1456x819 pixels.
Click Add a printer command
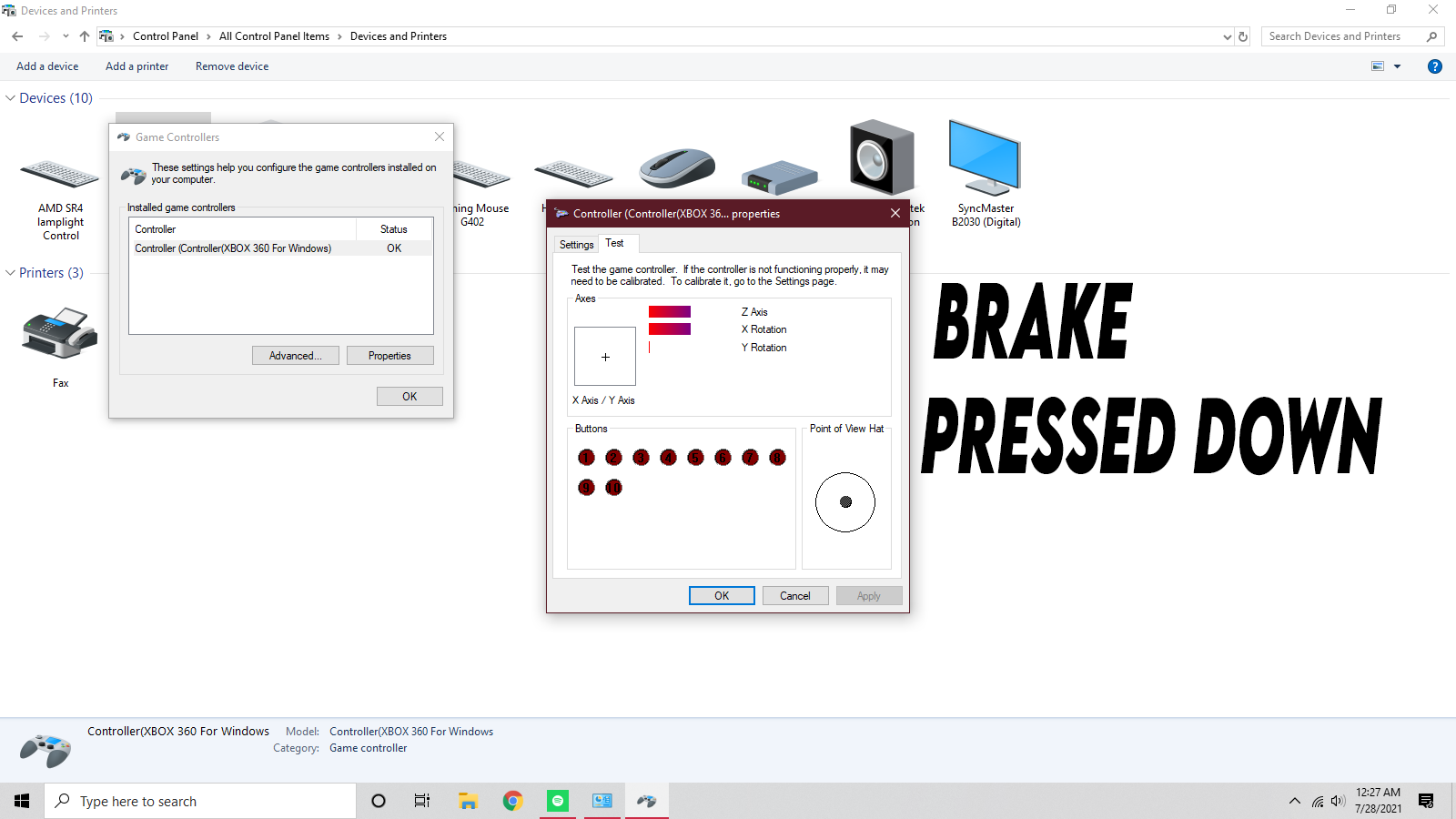[x=136, y=66]
